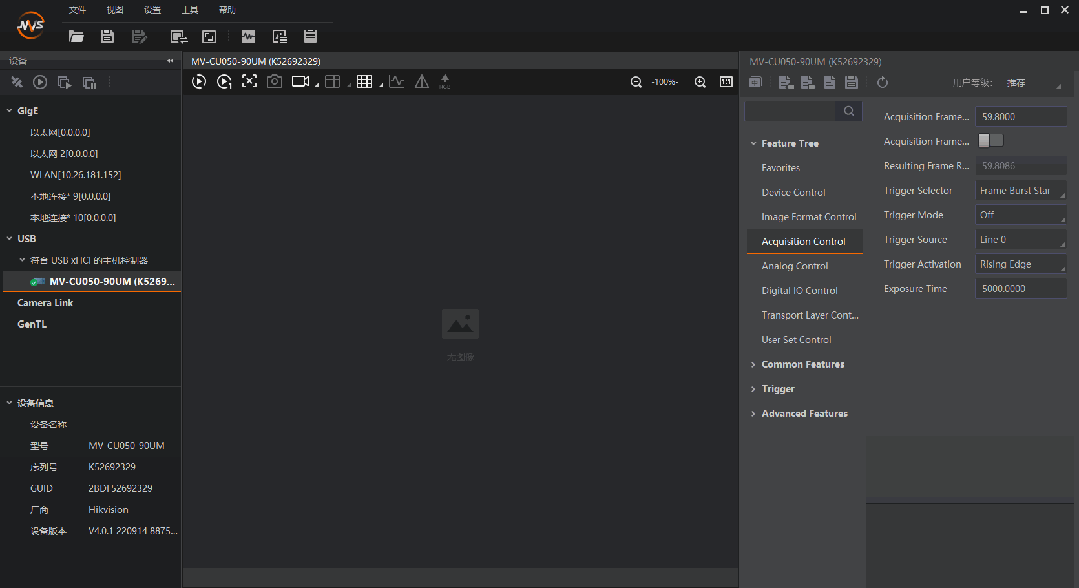Select Image Format Control in feature tree
The height and width of the screenshot is (588, 1079).
(x=808, y=217)
